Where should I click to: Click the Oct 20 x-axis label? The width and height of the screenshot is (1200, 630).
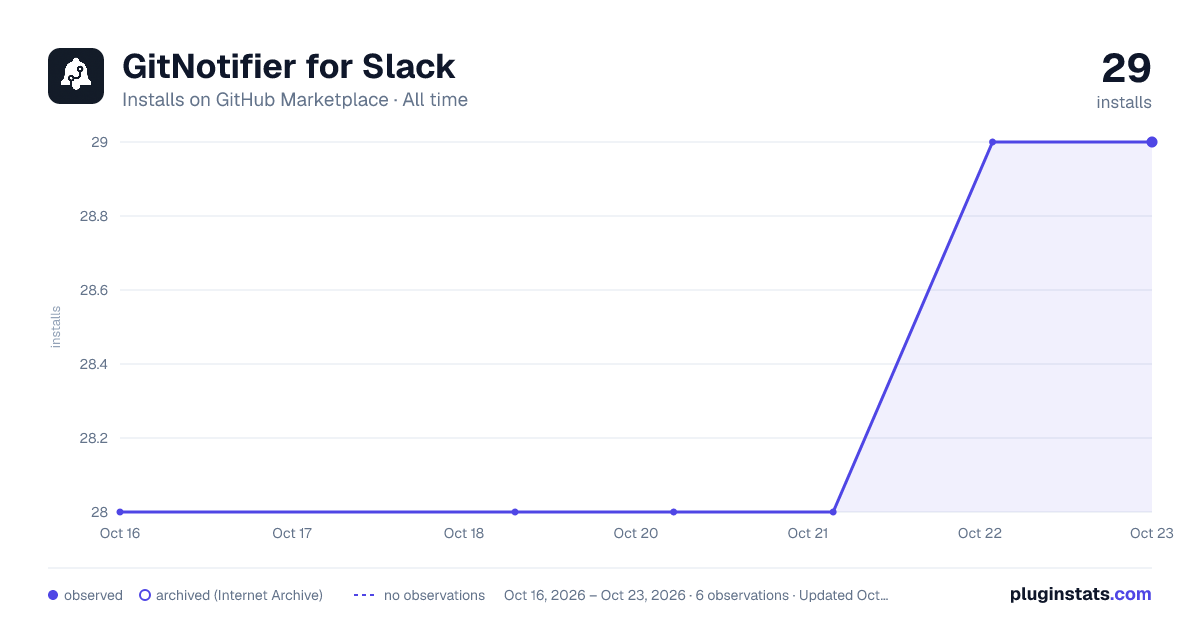(636, 533)
